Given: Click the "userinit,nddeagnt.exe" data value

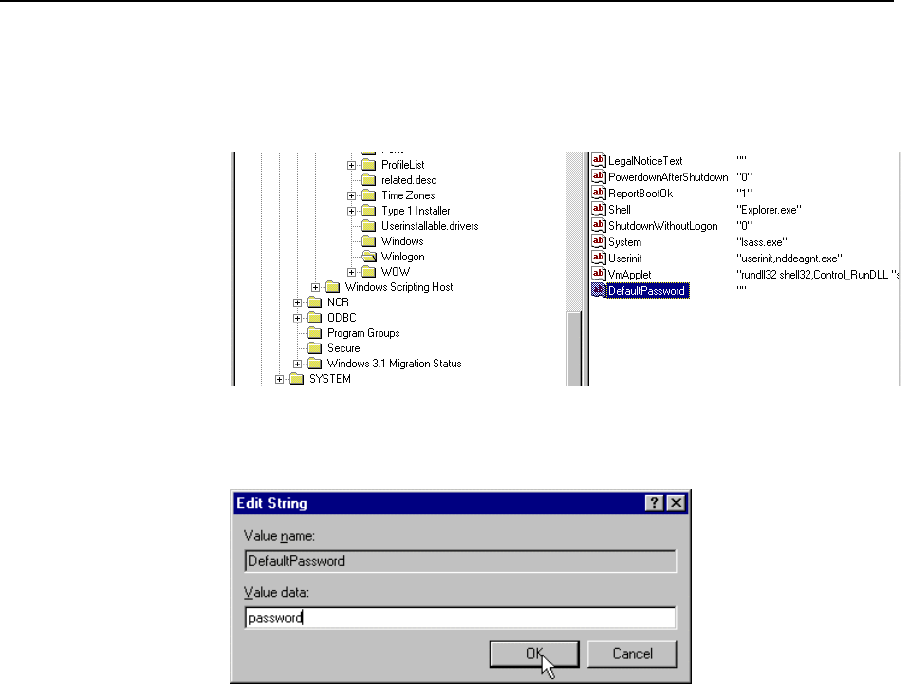Looking at the screenshot, I should (790, 258).
